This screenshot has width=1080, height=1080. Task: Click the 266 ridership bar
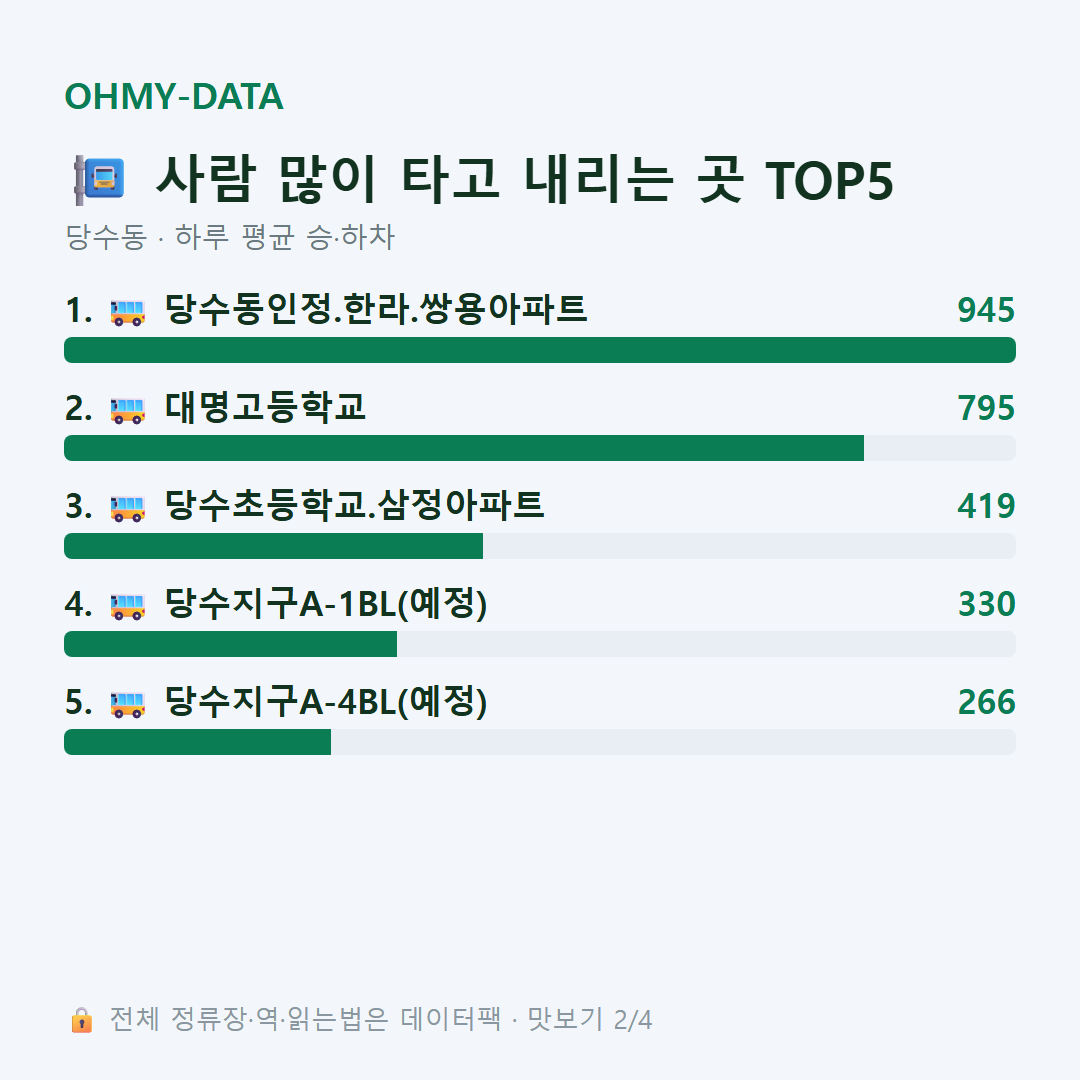[540, 742]
